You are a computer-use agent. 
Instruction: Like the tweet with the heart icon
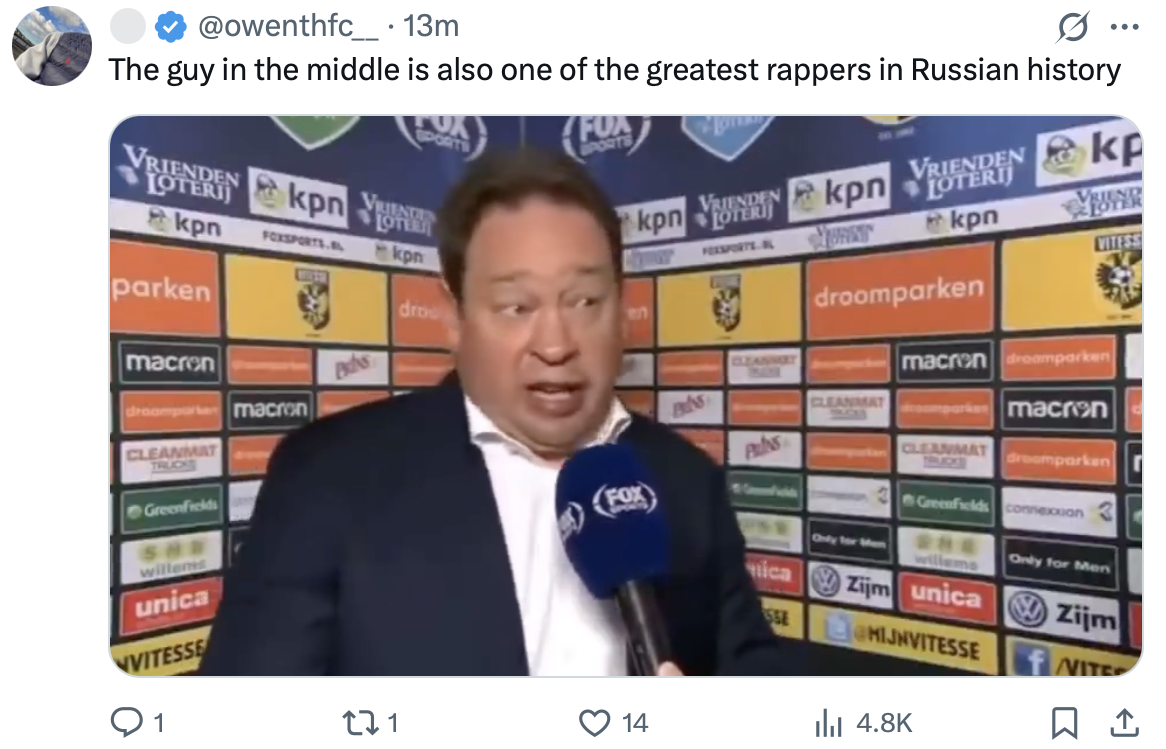594,722
